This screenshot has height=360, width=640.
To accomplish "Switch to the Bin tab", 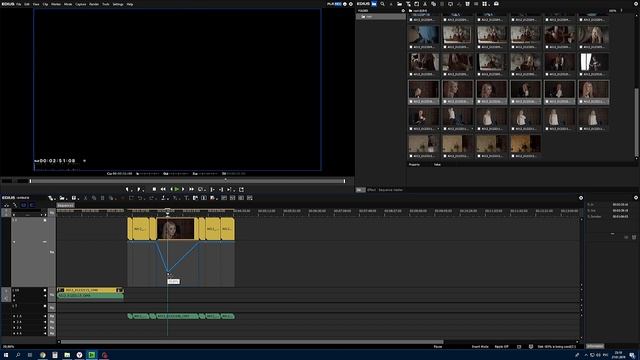I will [x=360, y=190].
